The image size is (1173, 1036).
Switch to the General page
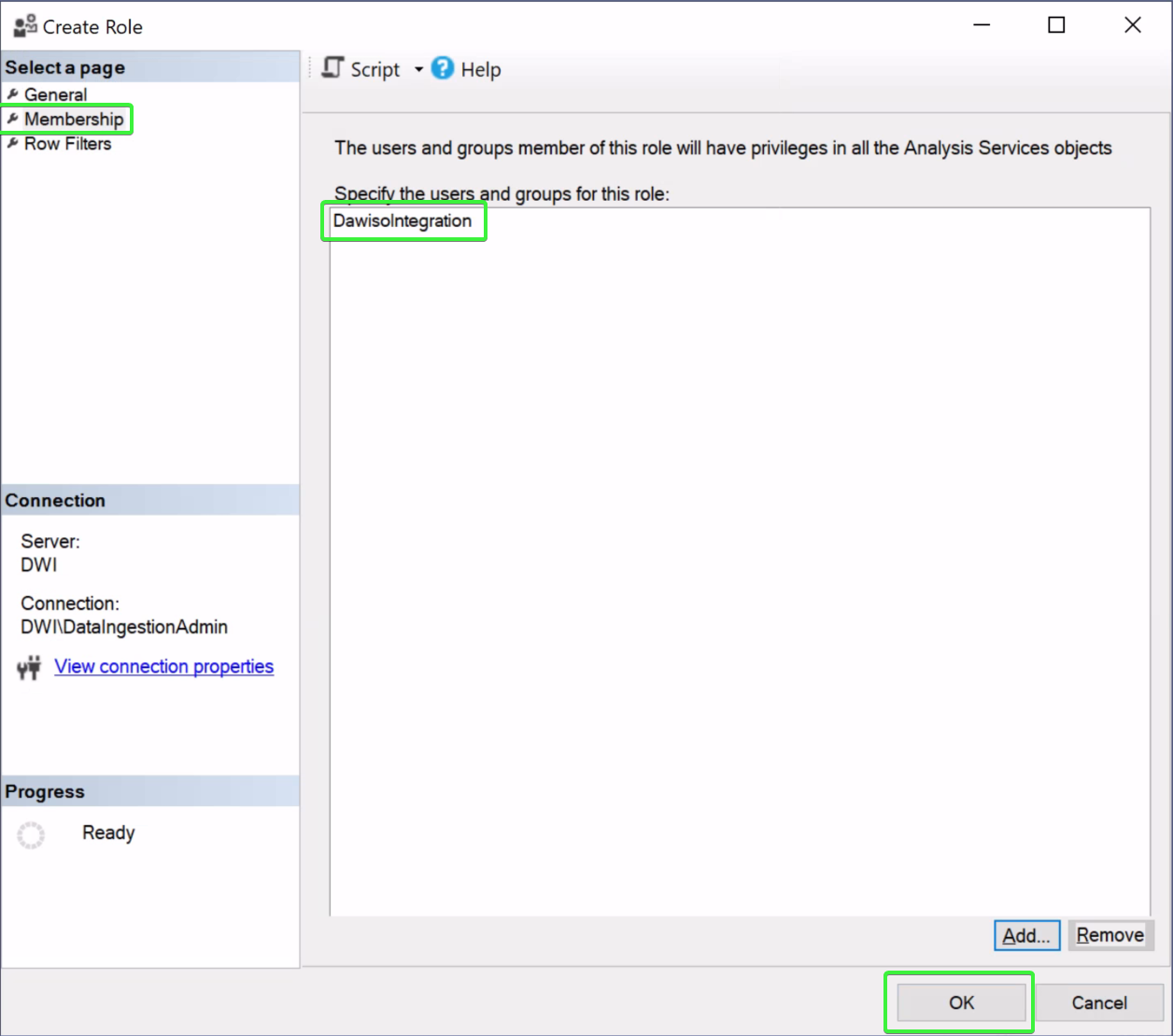[x=55, y=94]
